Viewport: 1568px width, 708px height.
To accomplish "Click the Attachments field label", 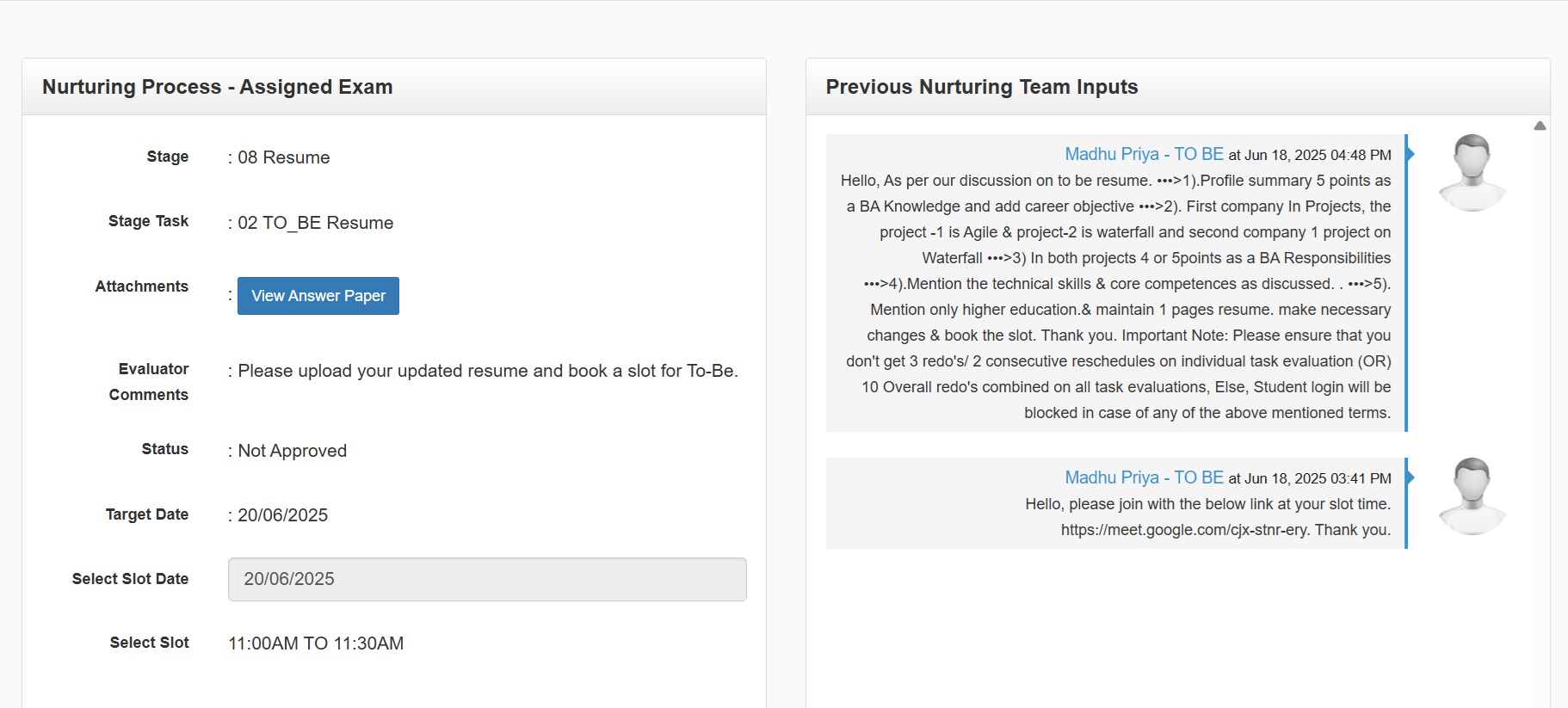I will tap(141, 286).
